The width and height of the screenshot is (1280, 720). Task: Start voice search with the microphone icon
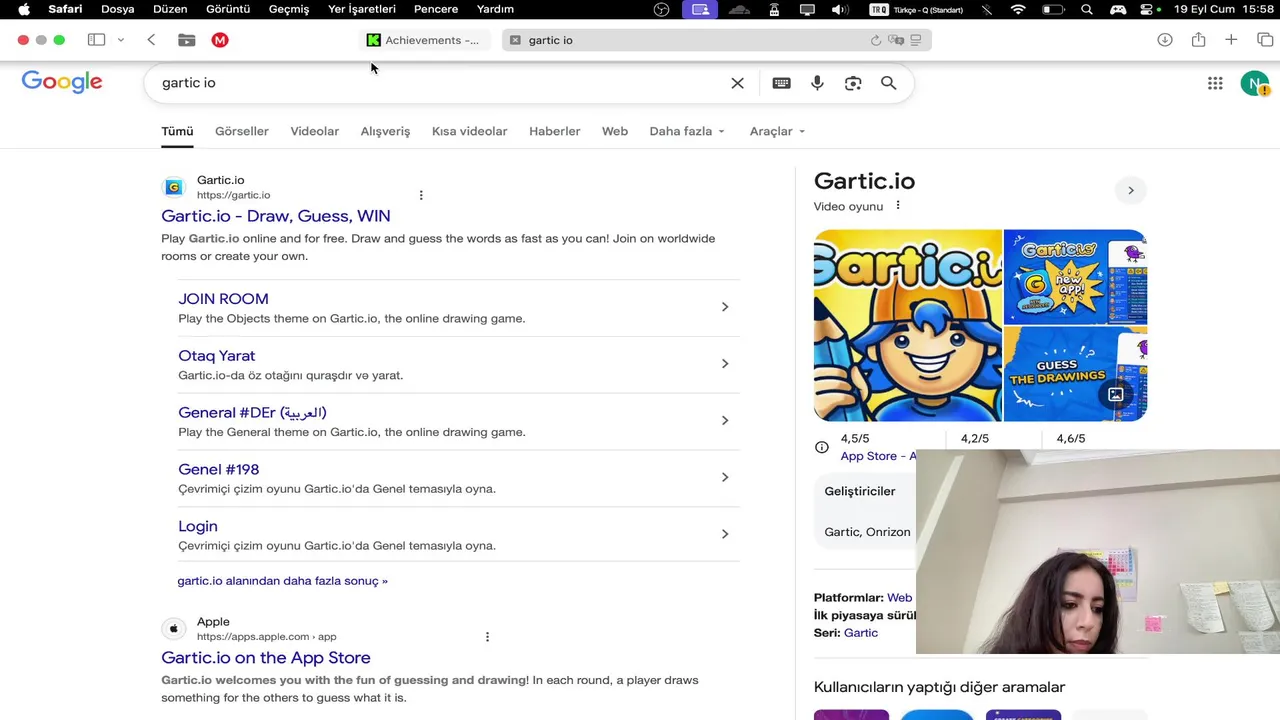pyautogui.click(x=817, y=83)
